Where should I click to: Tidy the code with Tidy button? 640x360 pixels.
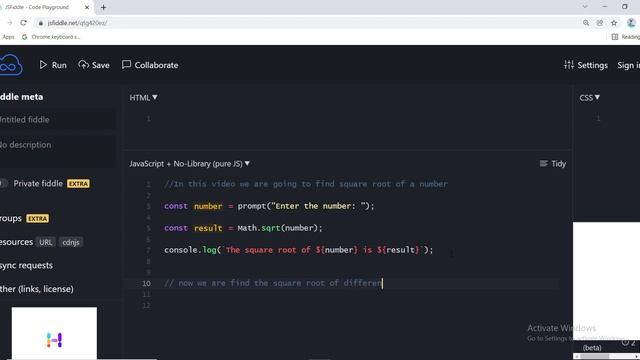pyautogui.click(x=553, y=164)
